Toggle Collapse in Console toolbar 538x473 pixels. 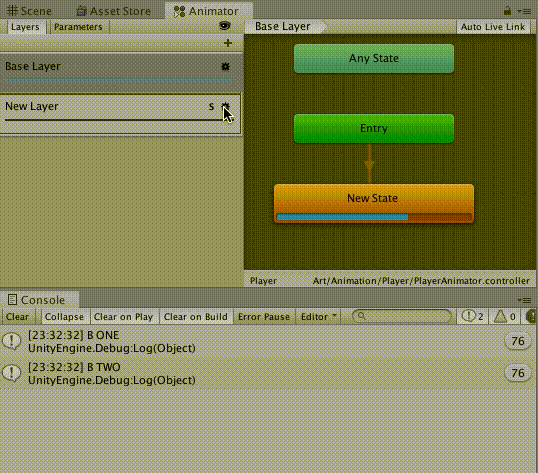[64, 317]
